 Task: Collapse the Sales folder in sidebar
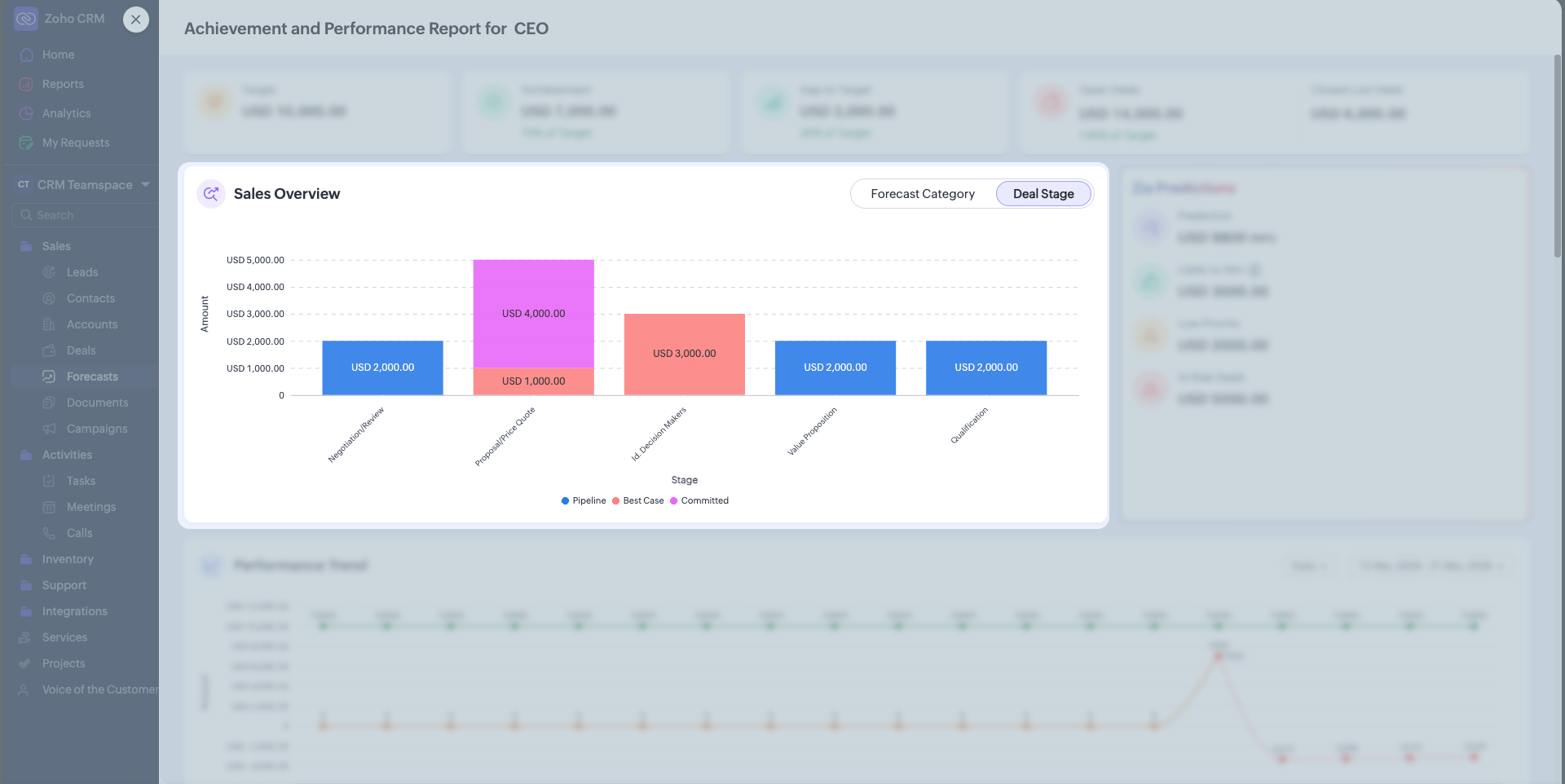[56, 246]
